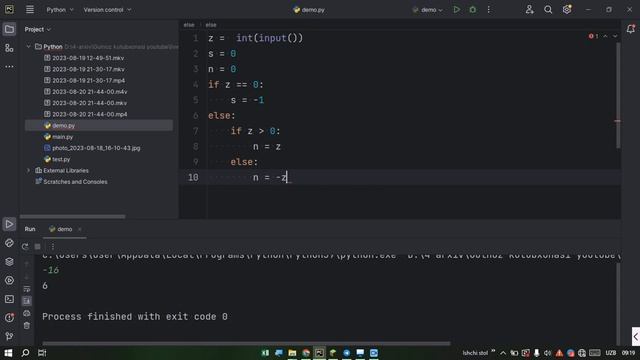640x360 pixels.
Task: Collapse the Python root folder
Action: tap(29, 47)
